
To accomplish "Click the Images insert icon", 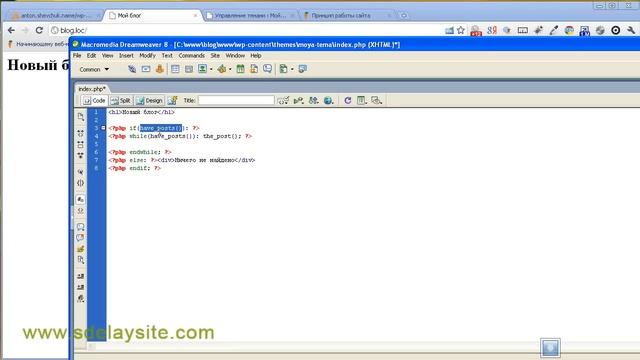I will click(202, 69).
